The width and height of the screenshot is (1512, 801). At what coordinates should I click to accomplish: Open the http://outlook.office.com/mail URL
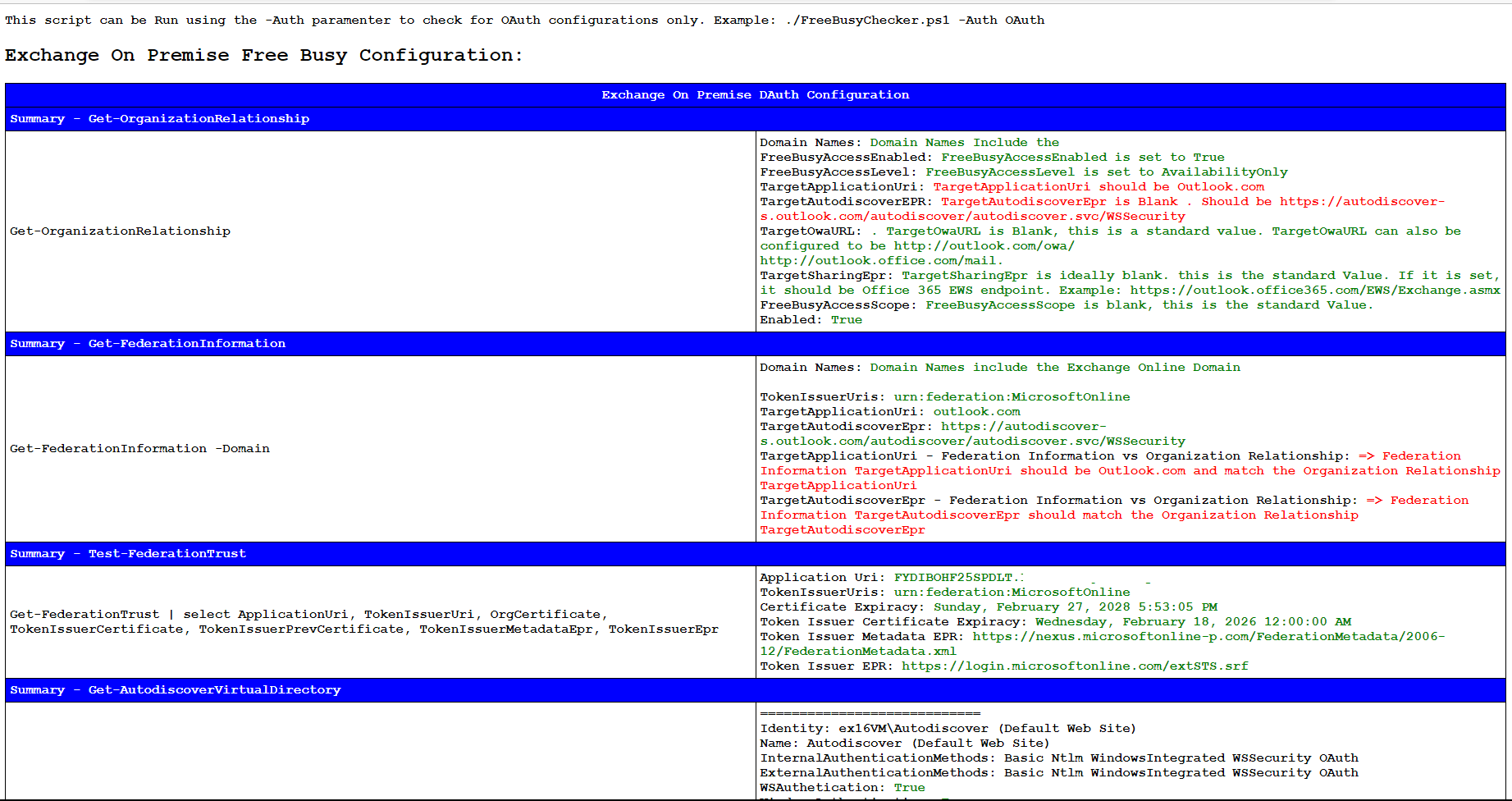tap(880, 261)
